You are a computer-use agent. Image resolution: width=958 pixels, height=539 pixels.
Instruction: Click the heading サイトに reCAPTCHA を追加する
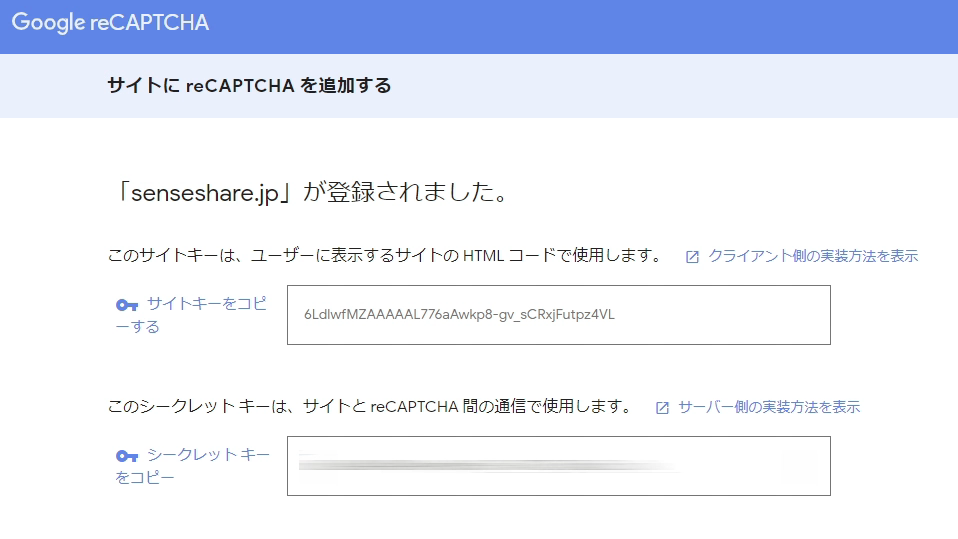coord(249,86)
